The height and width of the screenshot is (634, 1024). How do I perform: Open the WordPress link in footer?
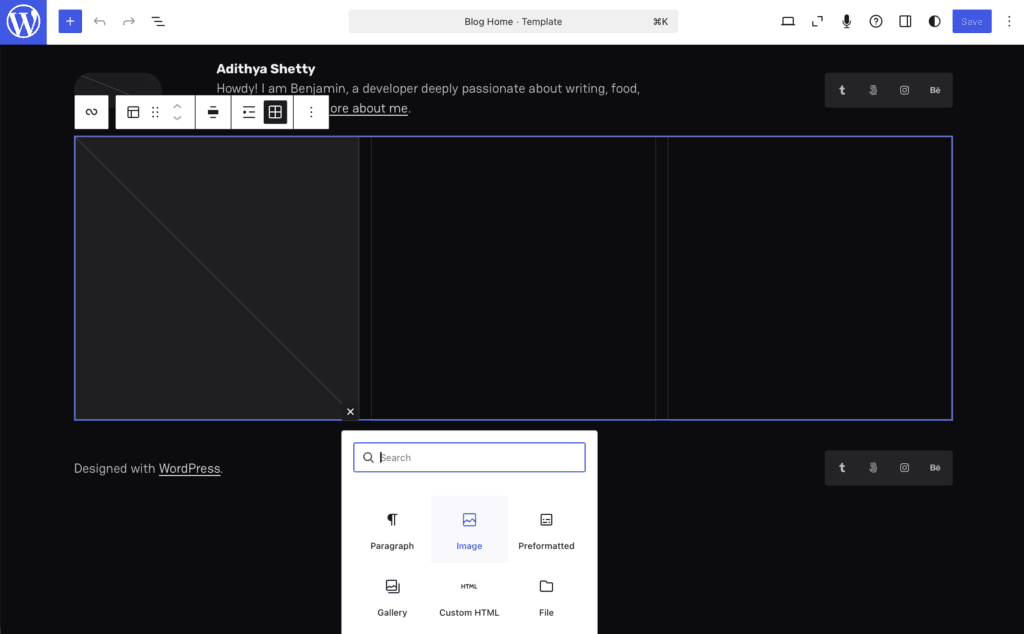(189, 468)
